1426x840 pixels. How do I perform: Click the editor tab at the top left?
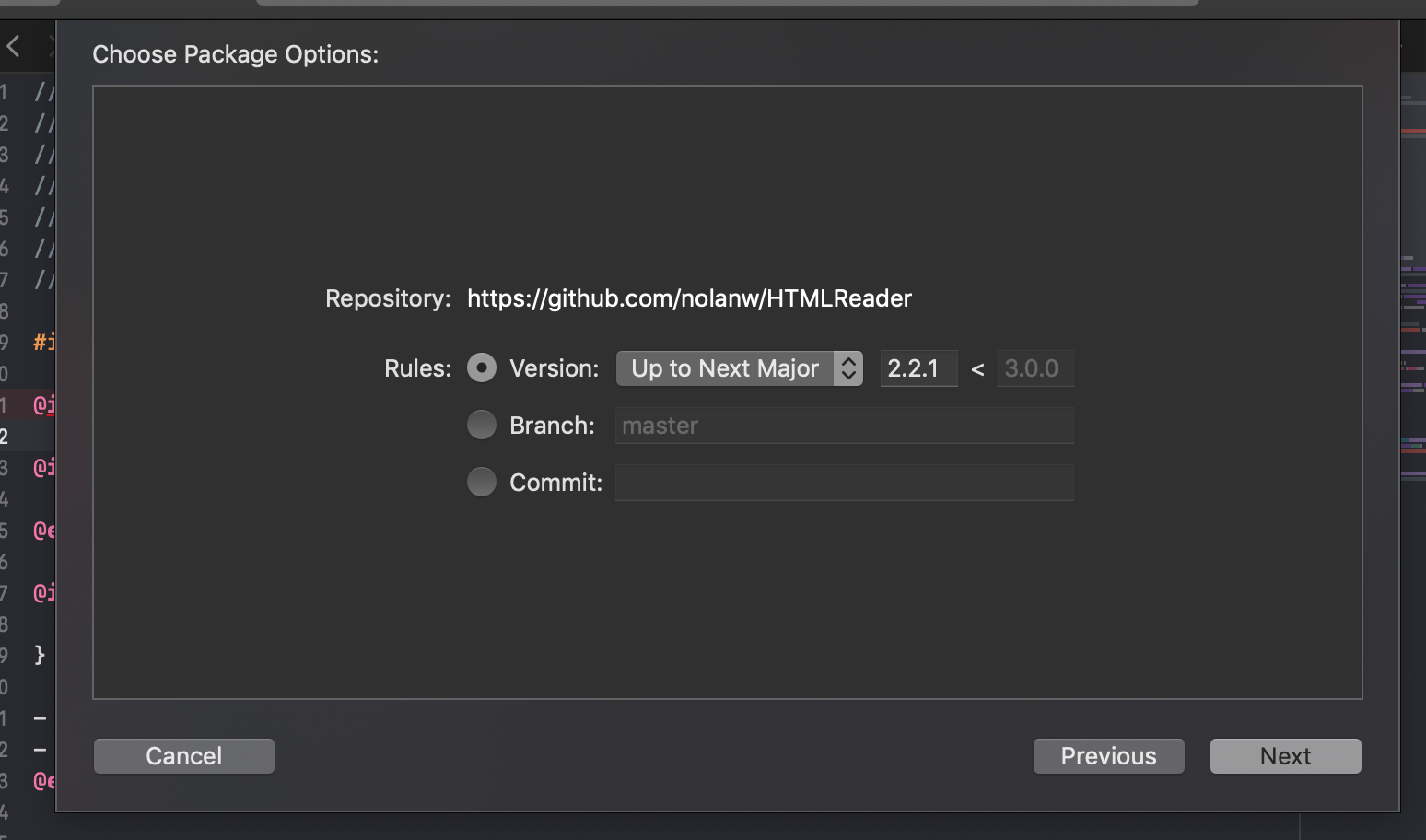click(28, 5)
